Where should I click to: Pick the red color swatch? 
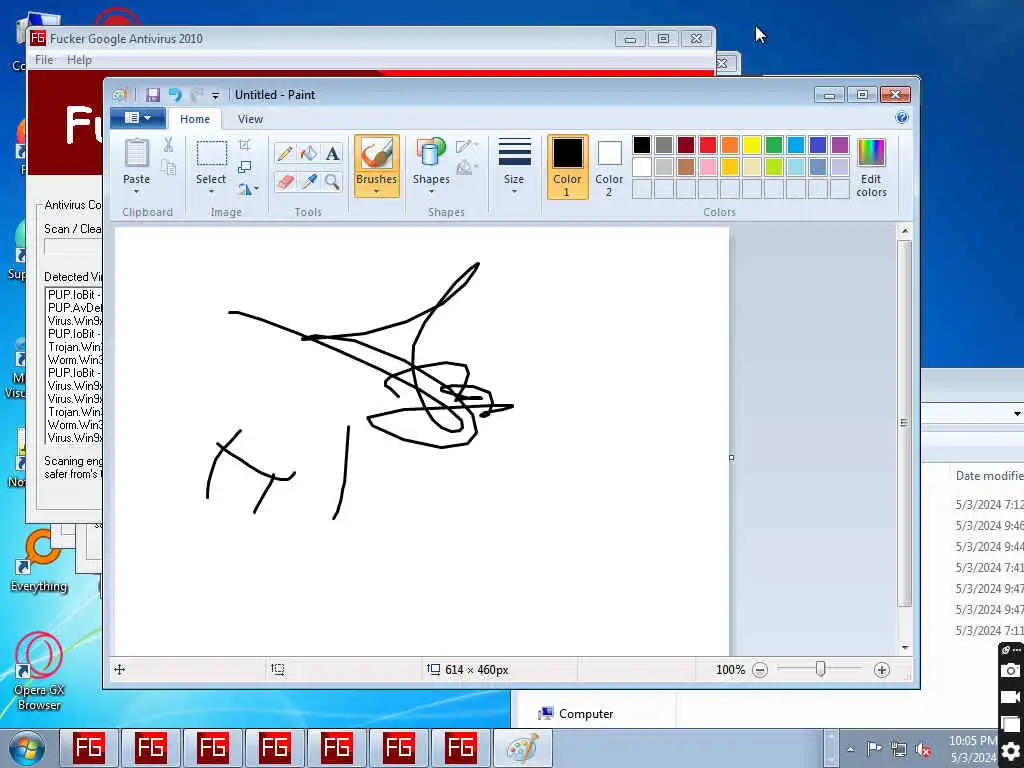point(707,145)
